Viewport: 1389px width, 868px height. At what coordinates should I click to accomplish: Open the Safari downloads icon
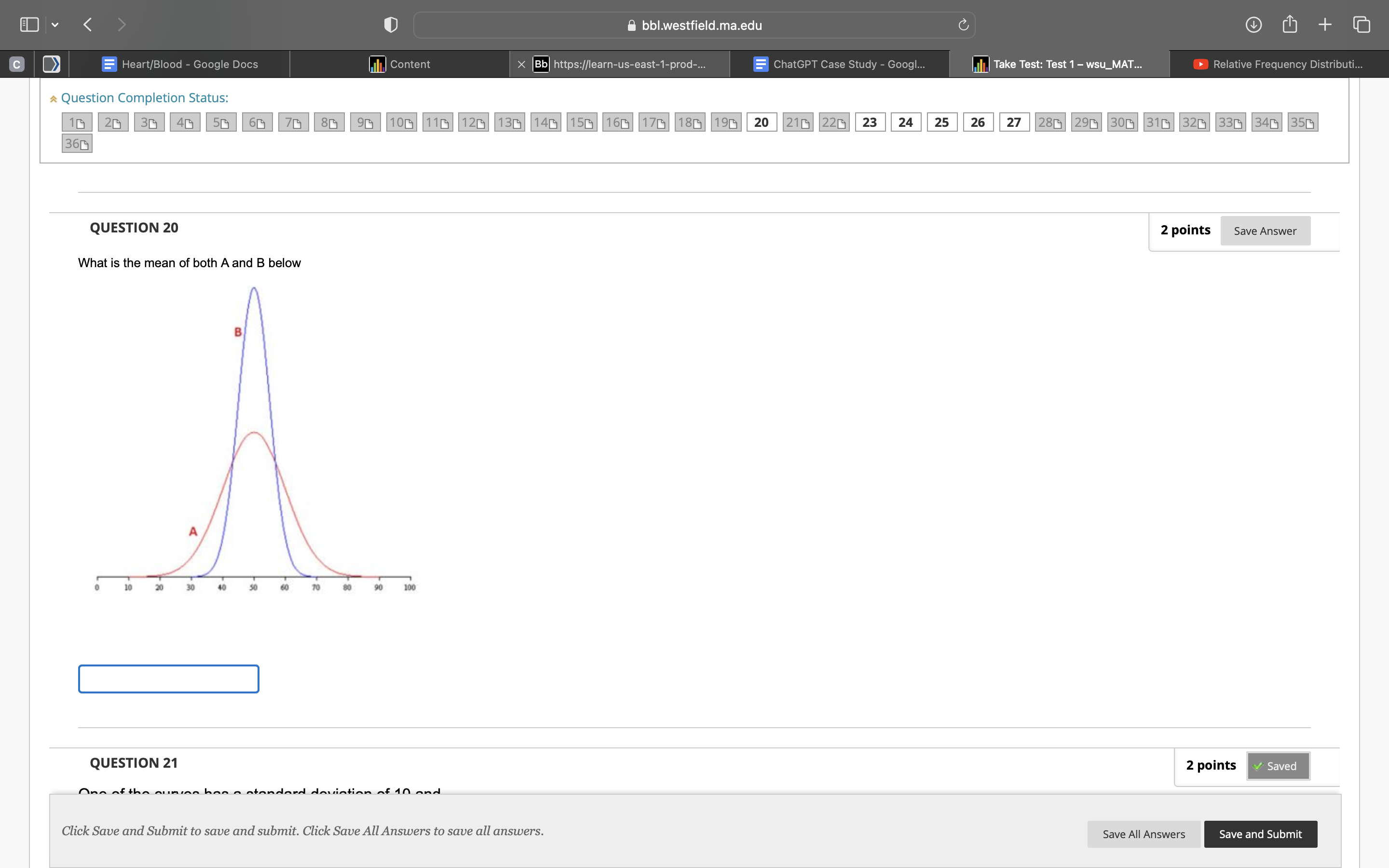(1253, 25)
